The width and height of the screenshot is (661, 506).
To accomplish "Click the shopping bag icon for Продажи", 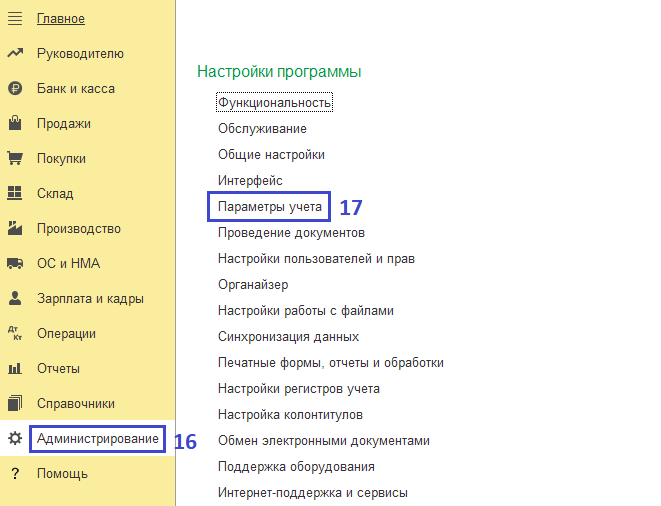I will tap(15, 124).
